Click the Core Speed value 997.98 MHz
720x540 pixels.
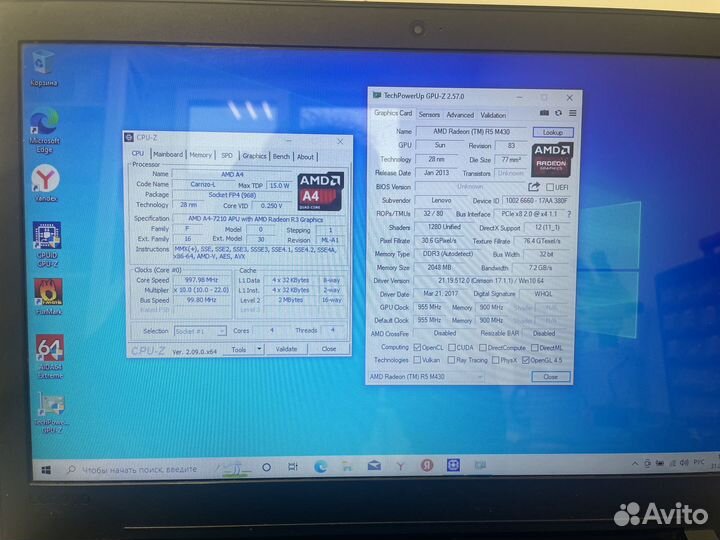(201, 280)
